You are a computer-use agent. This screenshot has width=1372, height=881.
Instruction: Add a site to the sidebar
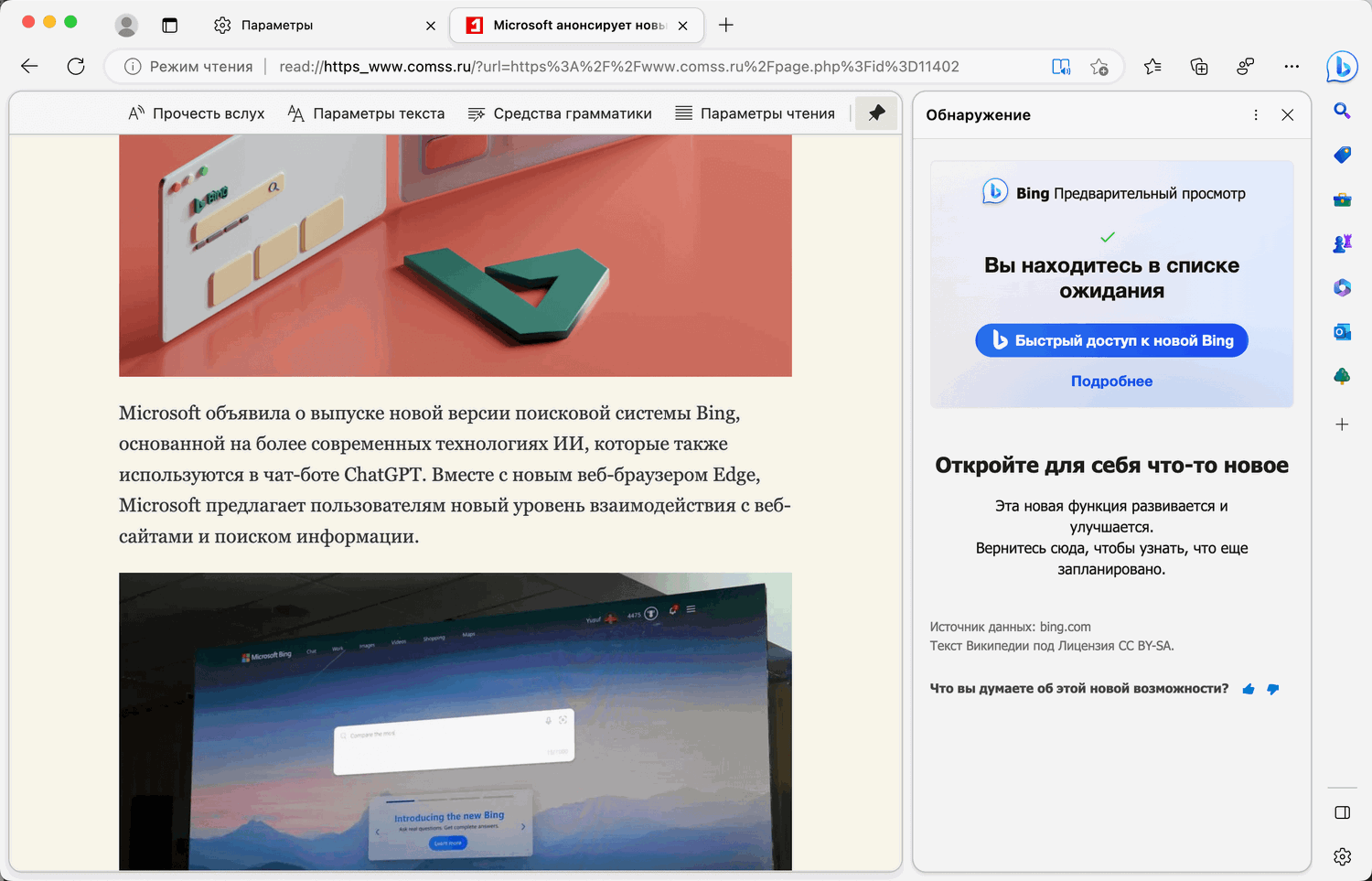(1342, 424)
